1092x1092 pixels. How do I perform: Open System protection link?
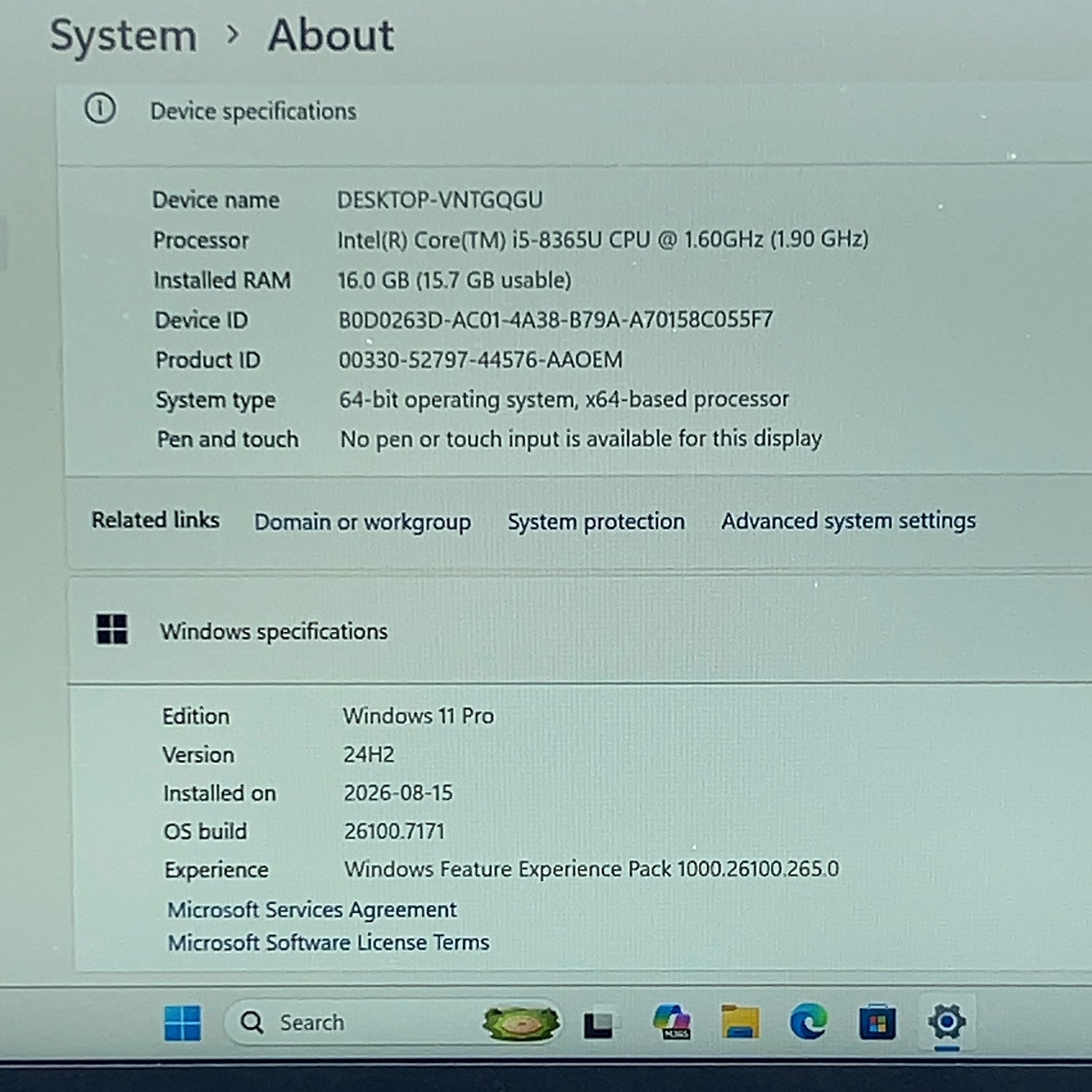[x=596, y=521]
